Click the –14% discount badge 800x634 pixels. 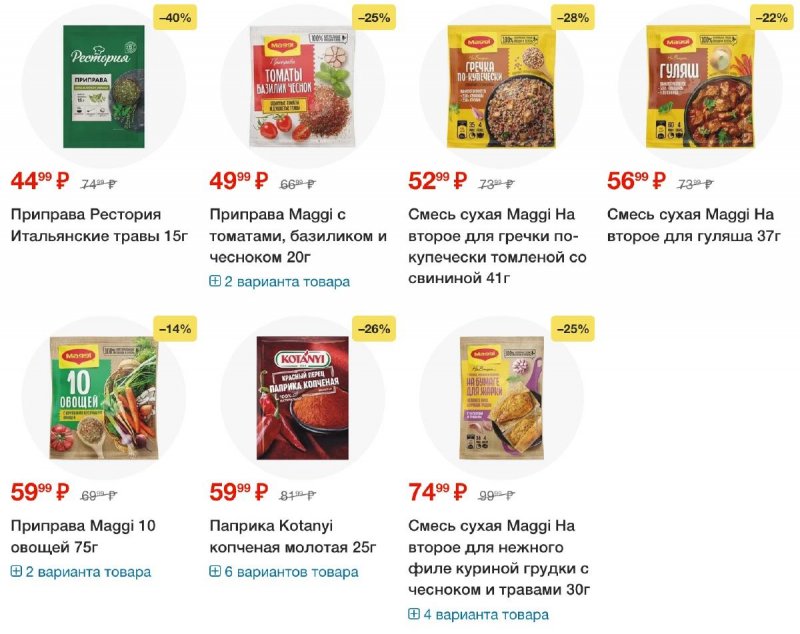[175, 329]
